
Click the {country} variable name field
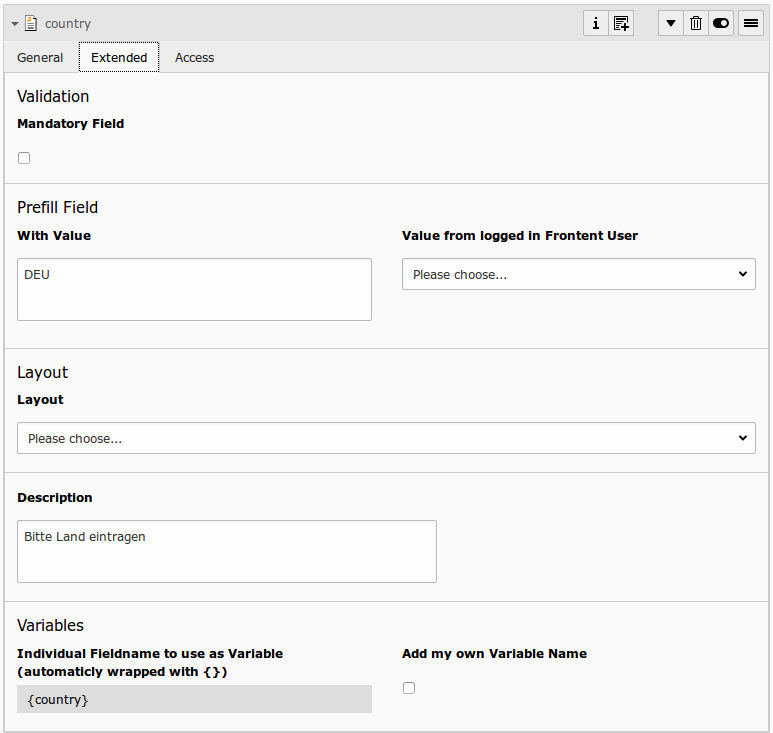click(x=194, y=699)
